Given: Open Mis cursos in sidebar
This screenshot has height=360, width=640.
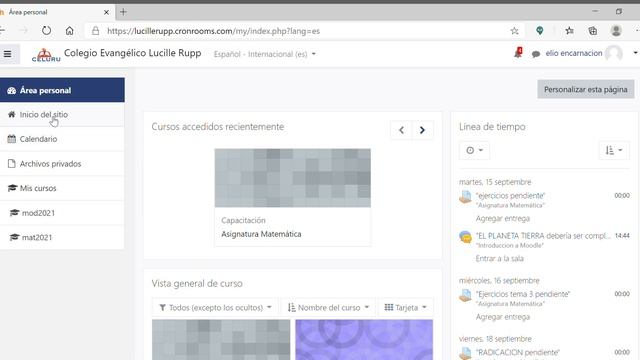Looking at the screenshot, I should tap(62, 188).
